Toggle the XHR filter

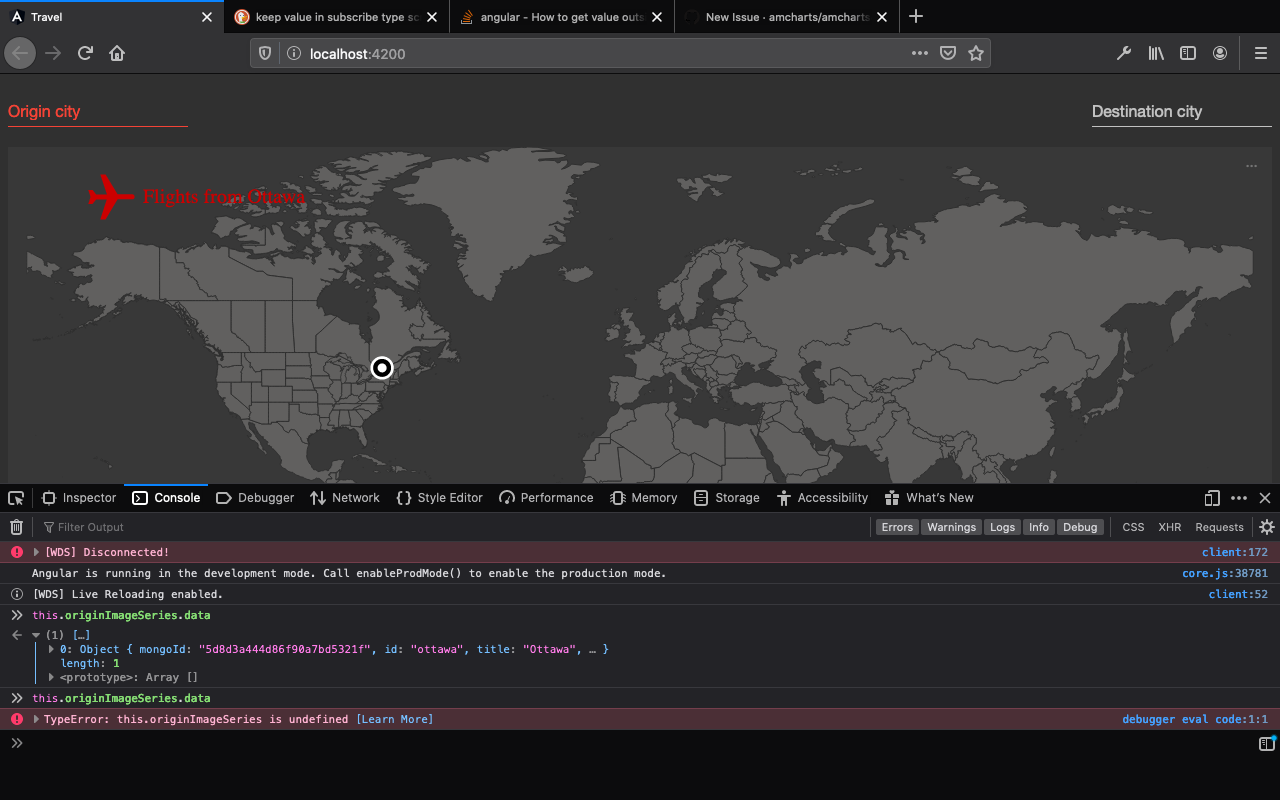[1170, 527]
